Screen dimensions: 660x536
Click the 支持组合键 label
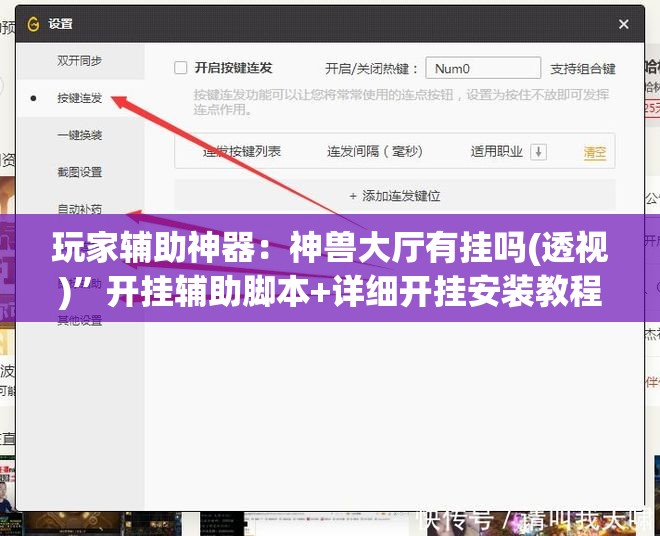(583, 69)
